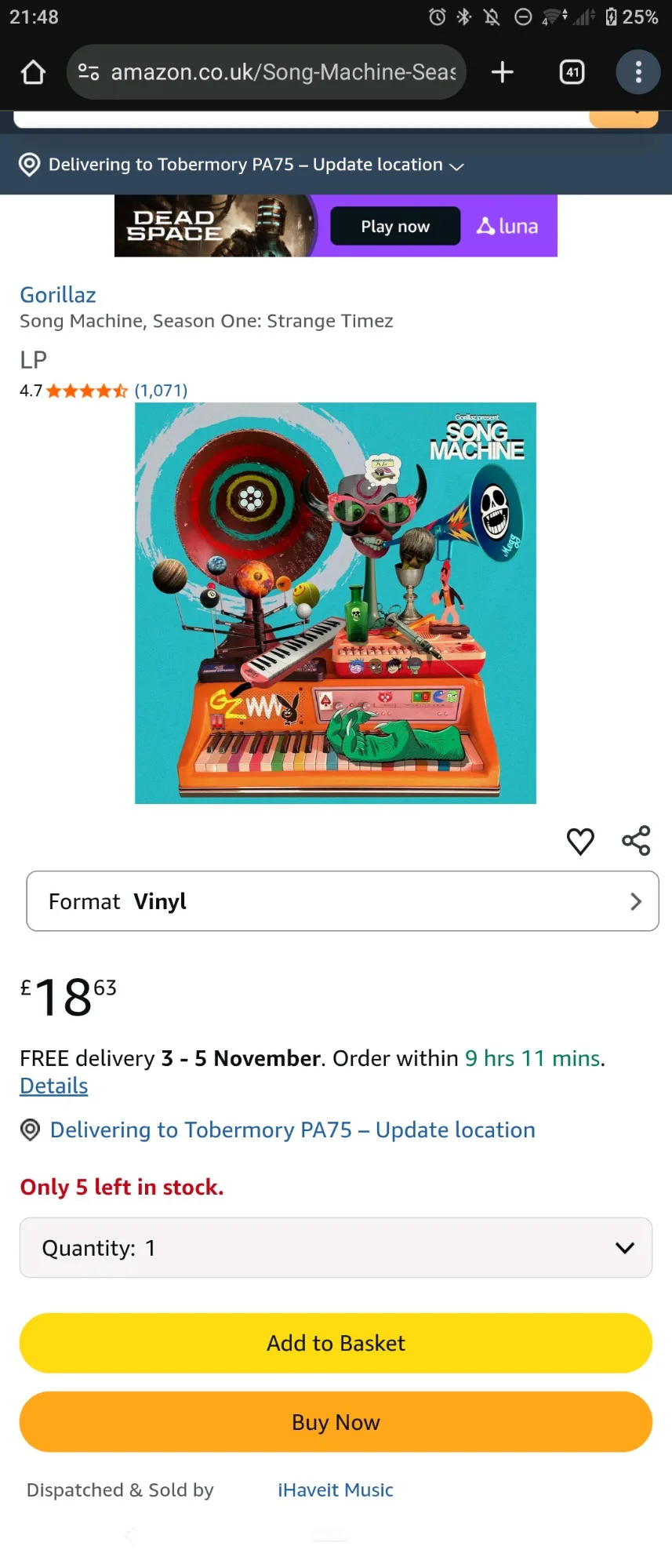Open the browser three-dot menu
672x1568 pixels.
(638, 72)
